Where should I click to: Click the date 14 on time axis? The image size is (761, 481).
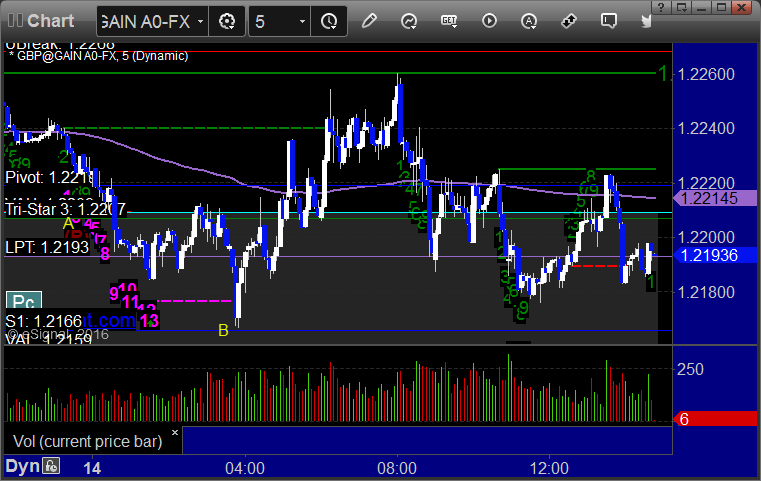pos(92,468)
